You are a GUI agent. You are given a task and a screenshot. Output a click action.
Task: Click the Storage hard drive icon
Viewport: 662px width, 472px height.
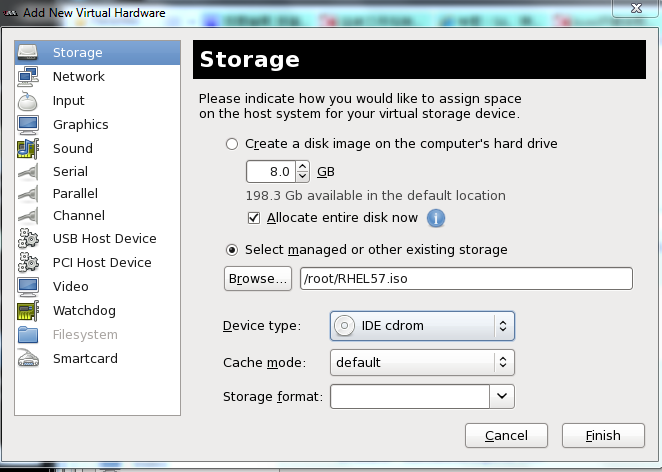coord(27,52)
